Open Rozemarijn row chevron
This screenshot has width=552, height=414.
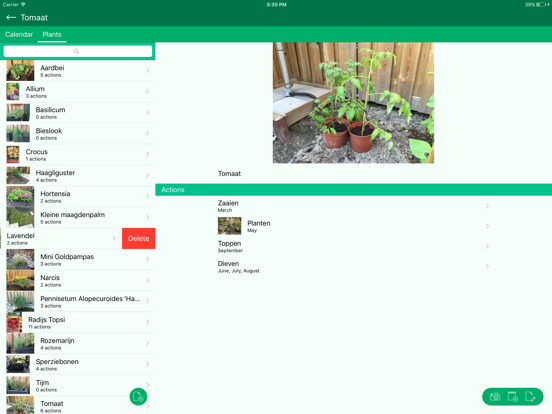tap(148, 343)
